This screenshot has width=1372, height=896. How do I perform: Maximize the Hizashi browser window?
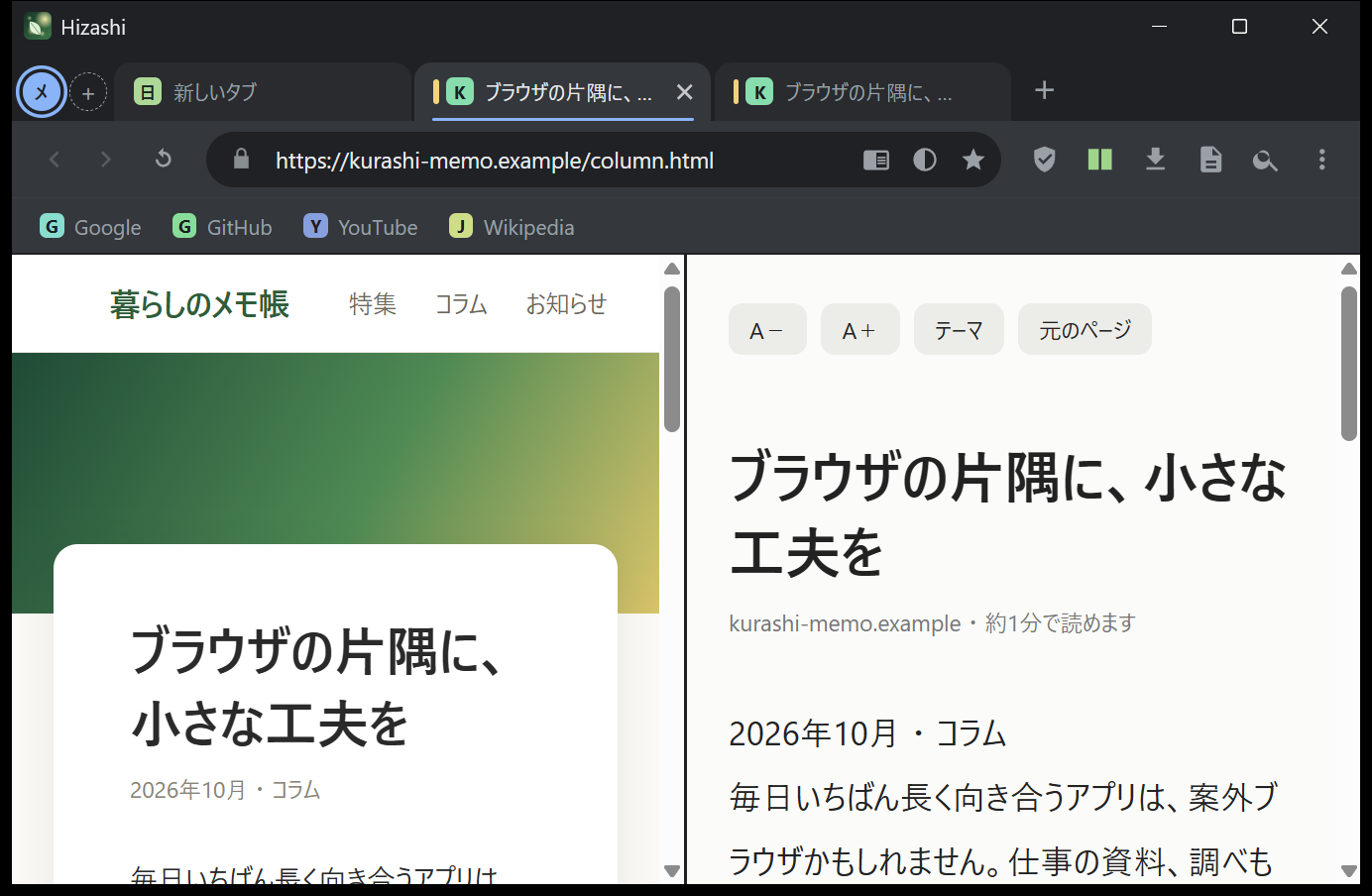(x=1239, y=27)
